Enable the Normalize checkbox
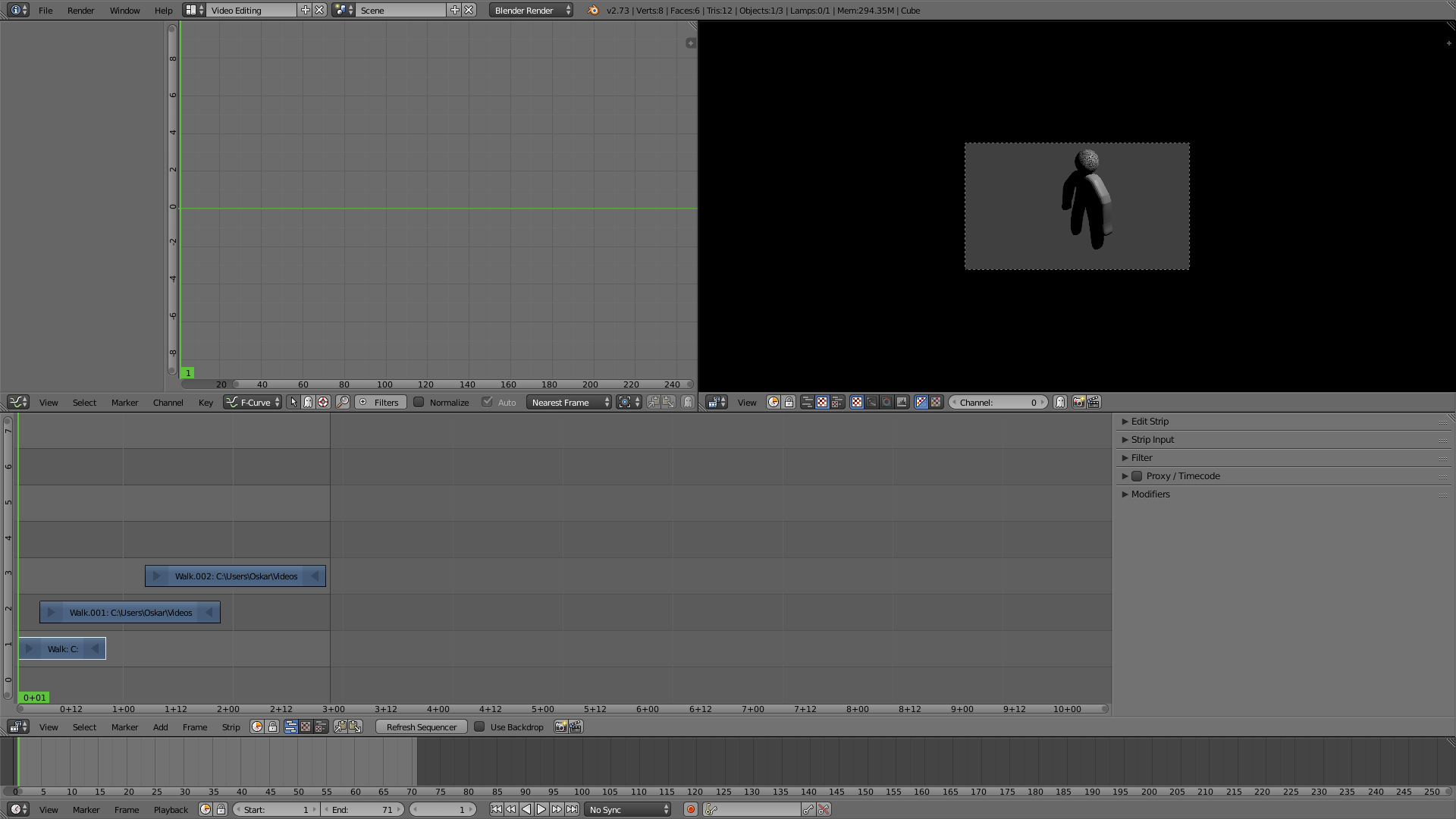The height and width of the screenshot is (819, 1456). tap(419, 403)
